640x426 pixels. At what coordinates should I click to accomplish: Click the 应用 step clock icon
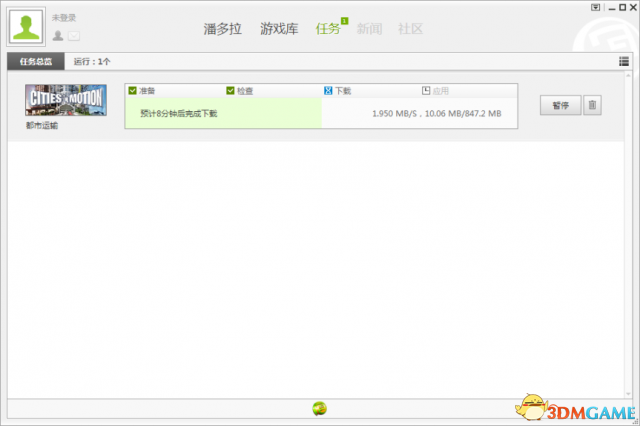(426, 91)
